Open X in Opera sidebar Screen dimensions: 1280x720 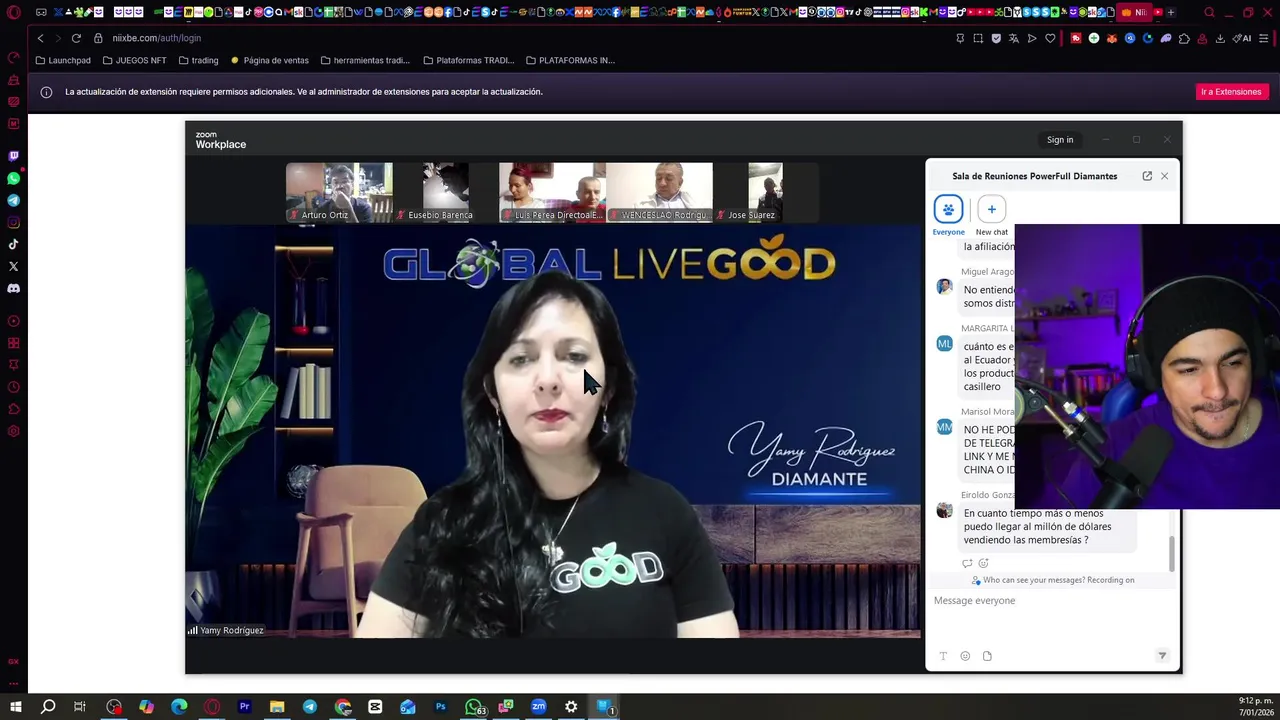(x=13, y=266)
